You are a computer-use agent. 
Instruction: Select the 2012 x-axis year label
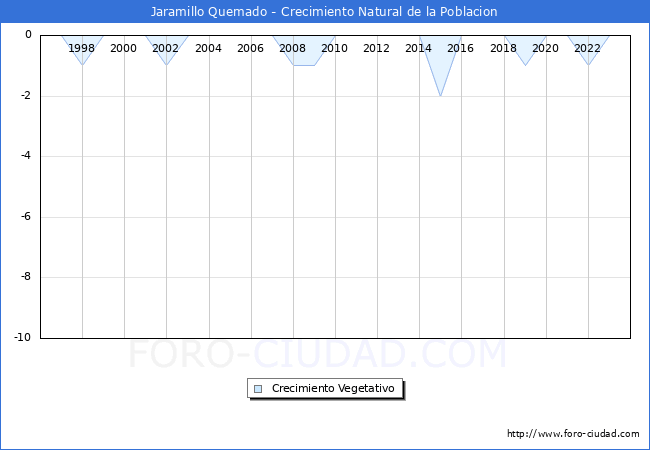point(376,48)
